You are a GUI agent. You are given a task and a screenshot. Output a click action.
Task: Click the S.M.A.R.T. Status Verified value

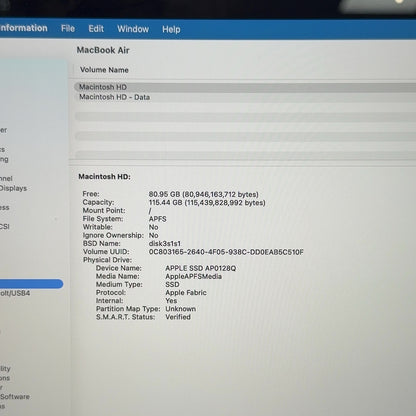(178, 317)
